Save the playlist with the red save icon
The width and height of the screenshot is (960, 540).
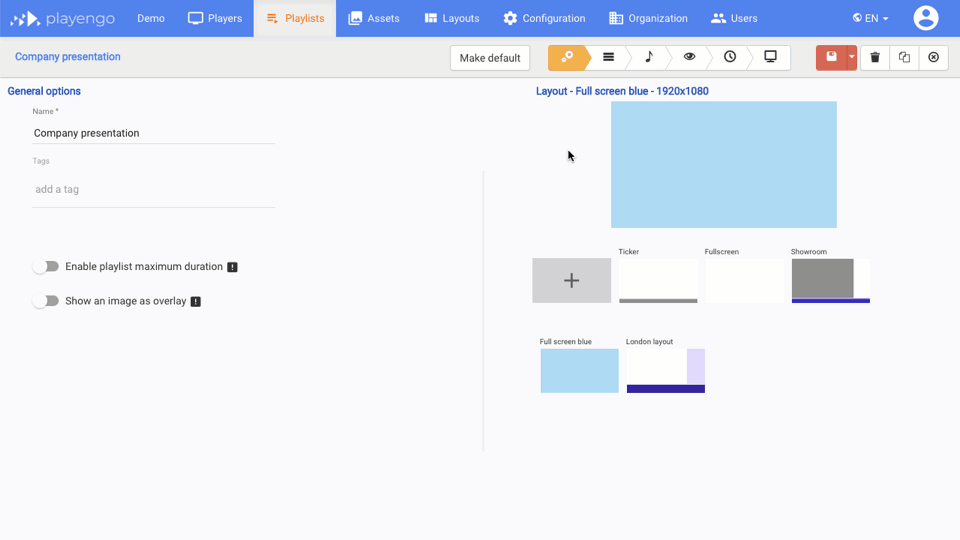point(831,58)
